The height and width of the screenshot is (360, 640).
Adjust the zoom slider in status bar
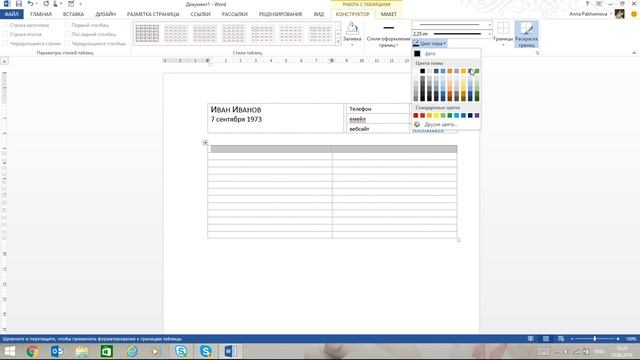[x=595, y=339]
